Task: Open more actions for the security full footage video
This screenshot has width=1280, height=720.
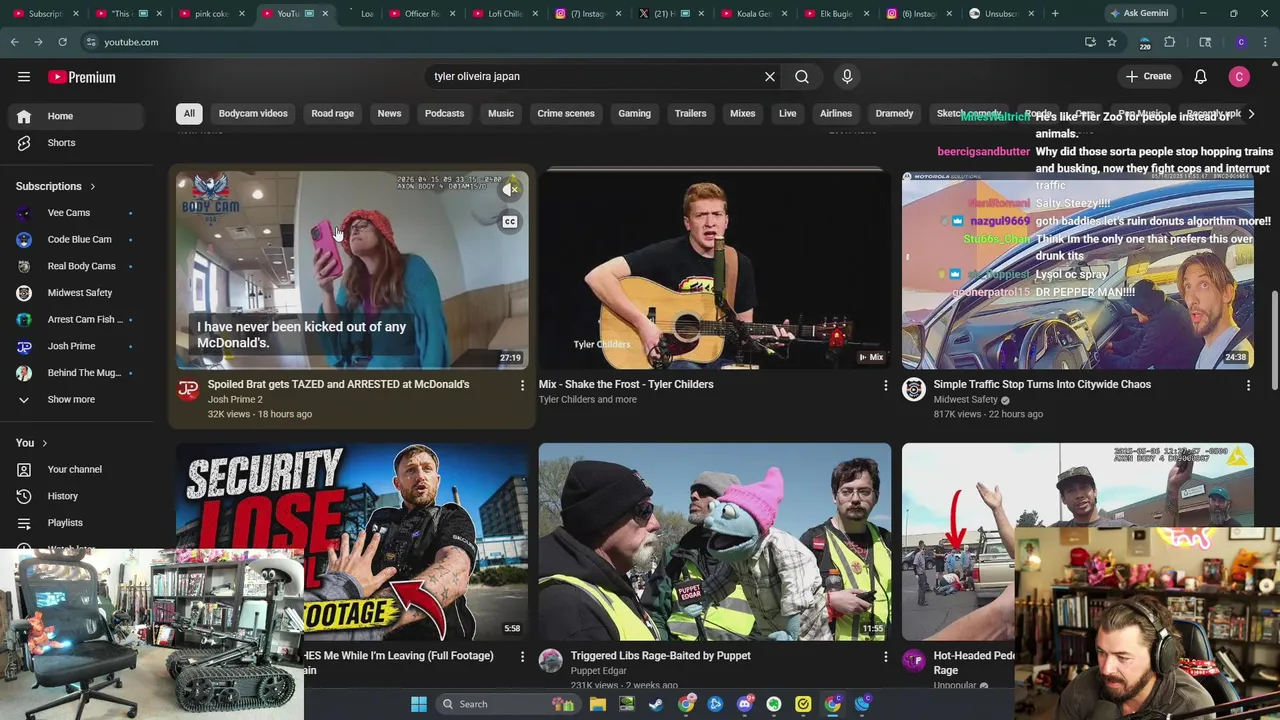Action: [522, 657]
